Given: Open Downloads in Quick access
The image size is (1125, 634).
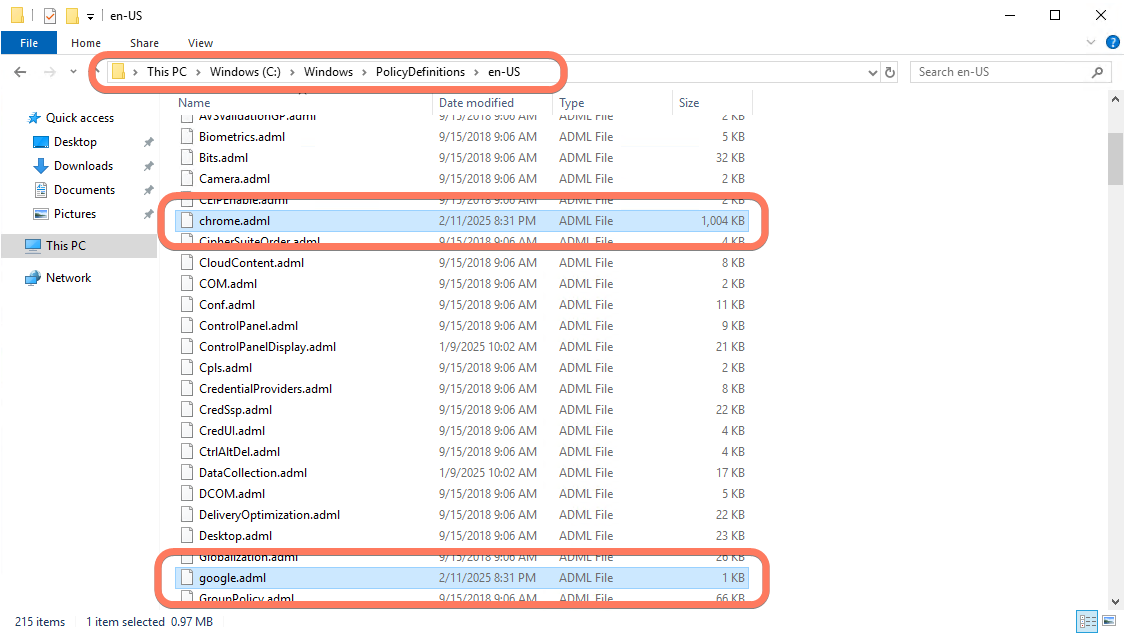Looking at the screenshot, I should pos(83,166).
